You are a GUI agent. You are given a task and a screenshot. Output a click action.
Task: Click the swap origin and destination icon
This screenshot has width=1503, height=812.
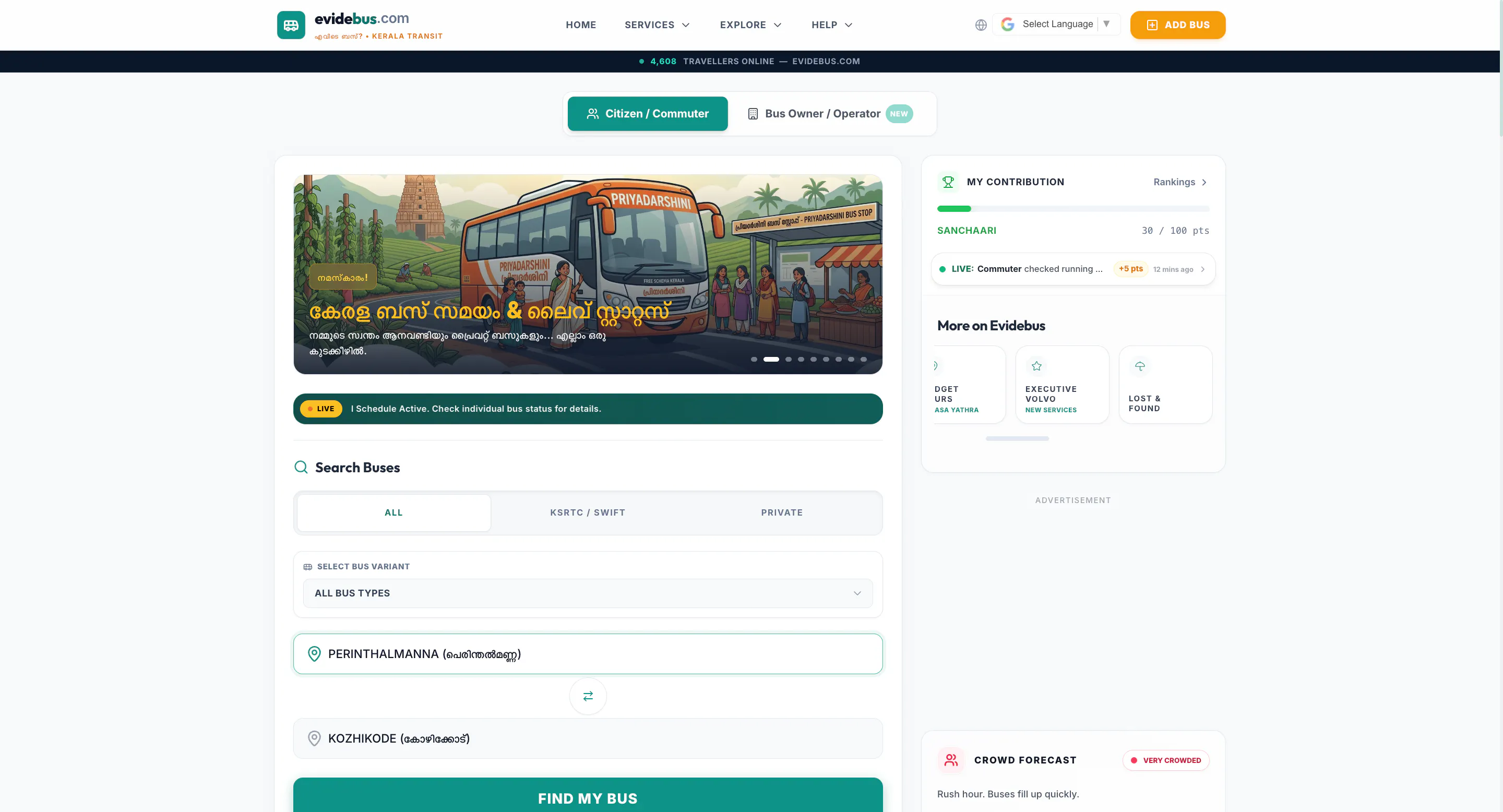[x=588, y=696]
